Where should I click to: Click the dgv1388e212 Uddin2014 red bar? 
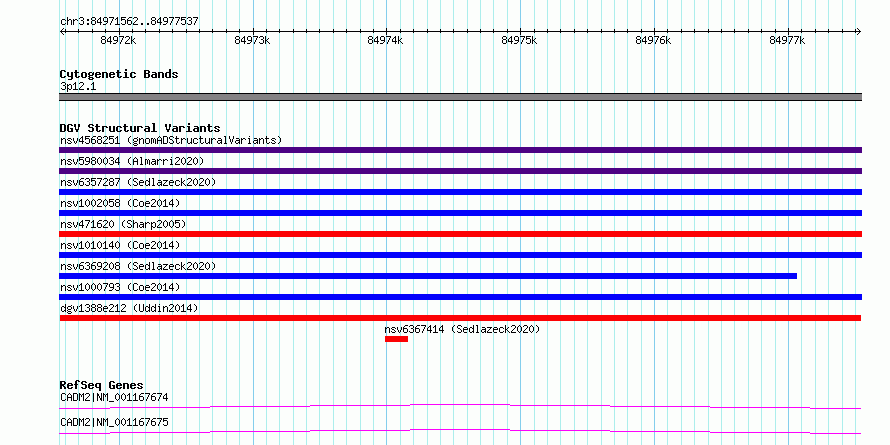[460, 318]
